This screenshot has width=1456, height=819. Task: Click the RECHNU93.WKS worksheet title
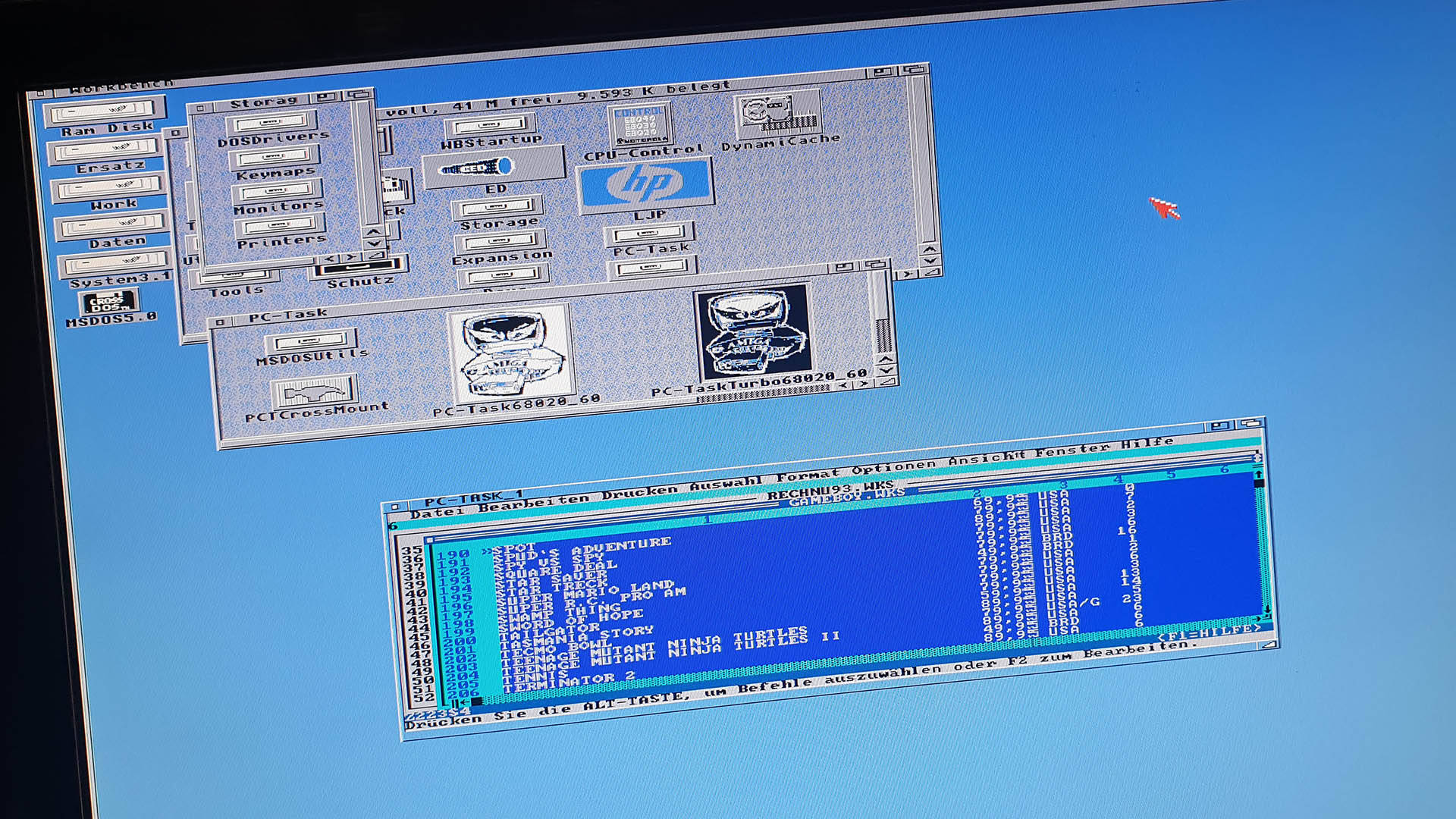(830, 490)
